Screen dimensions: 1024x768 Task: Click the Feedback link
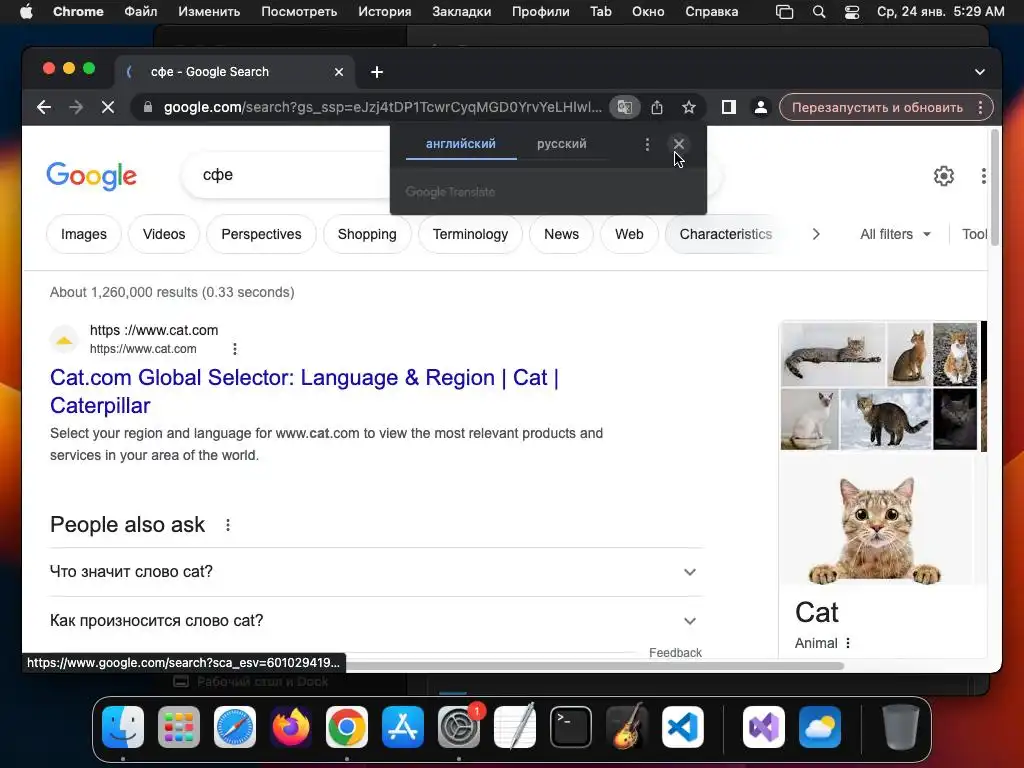coord(675,652)
